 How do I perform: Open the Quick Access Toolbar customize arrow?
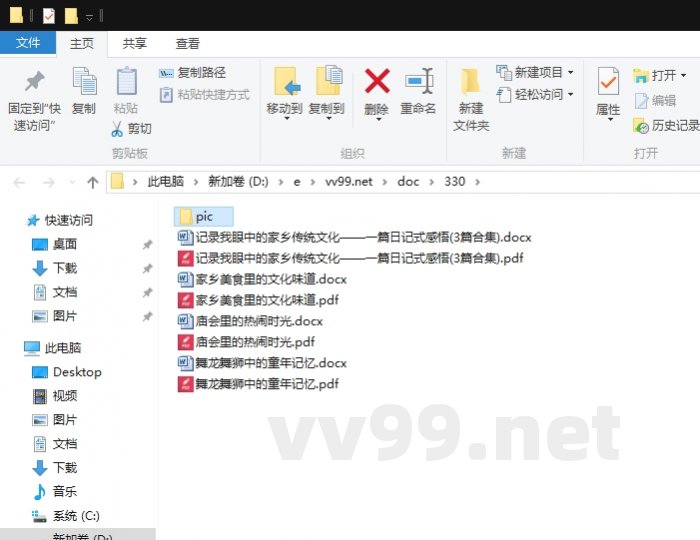[89, 17]
